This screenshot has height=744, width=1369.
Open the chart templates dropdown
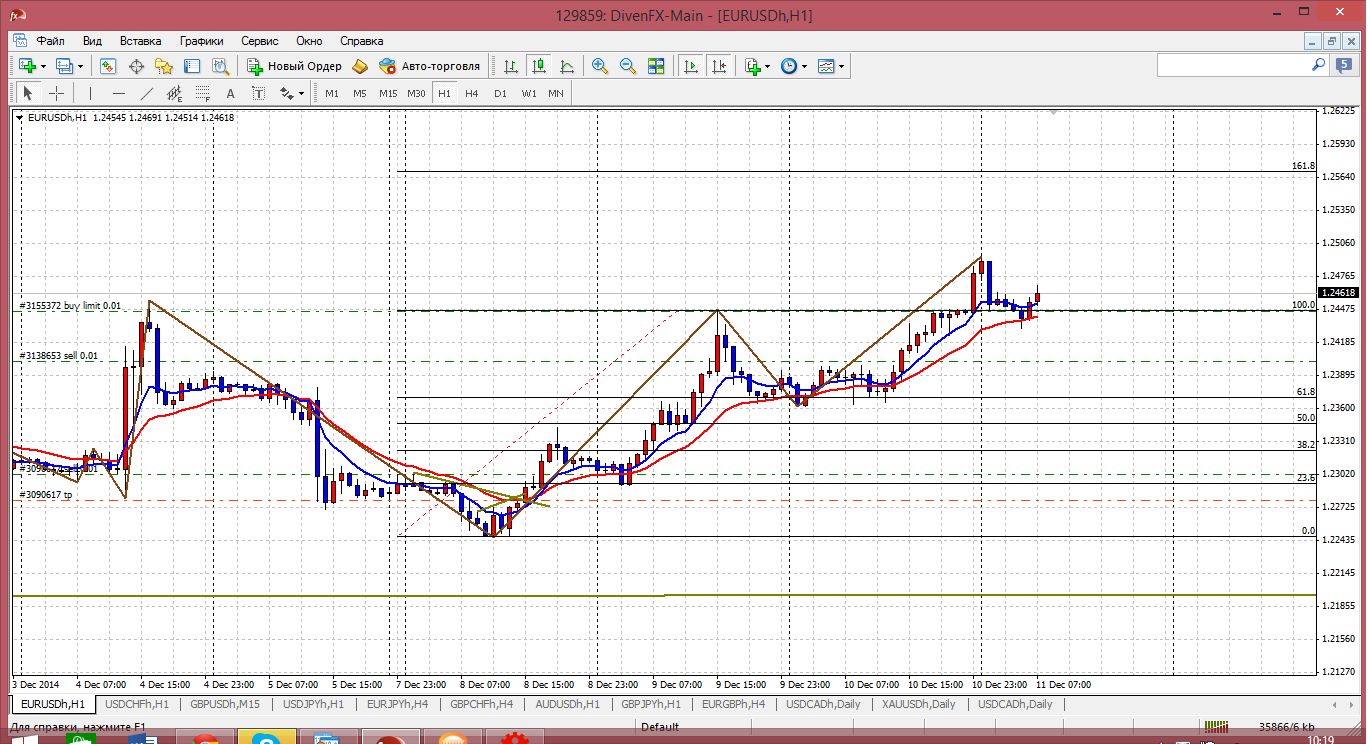[x=841, y=66]
